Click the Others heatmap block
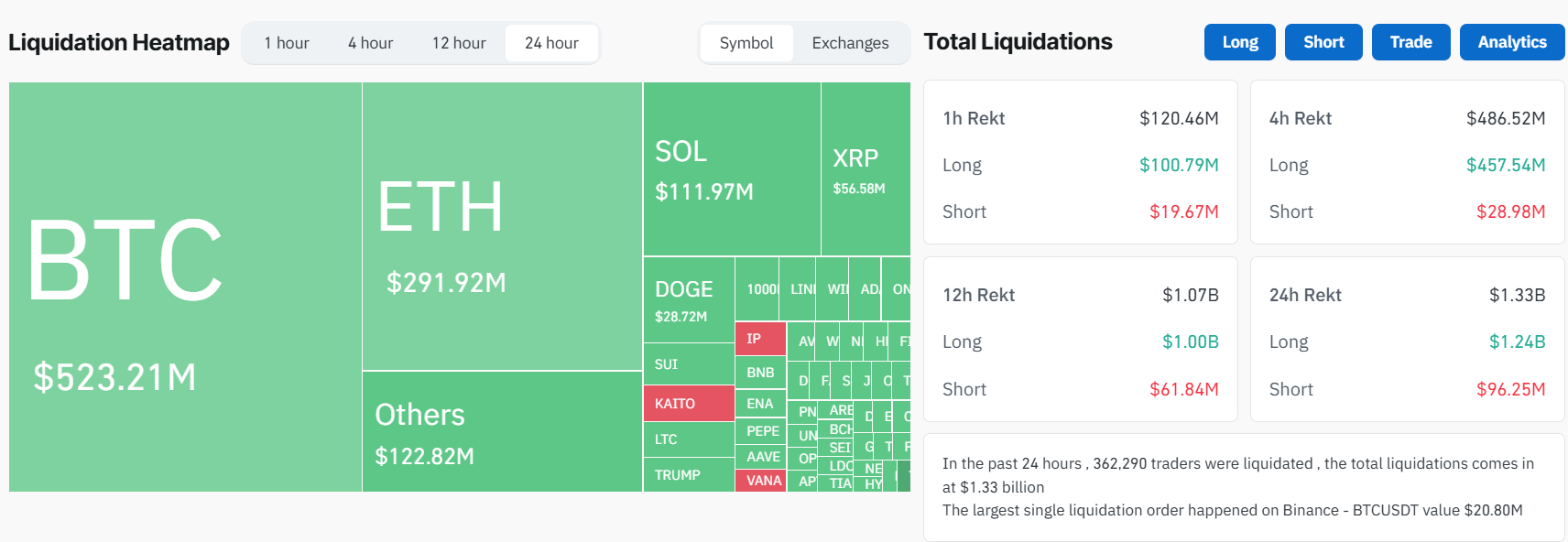Viewport: 1568px width, 542px height. 502,431
